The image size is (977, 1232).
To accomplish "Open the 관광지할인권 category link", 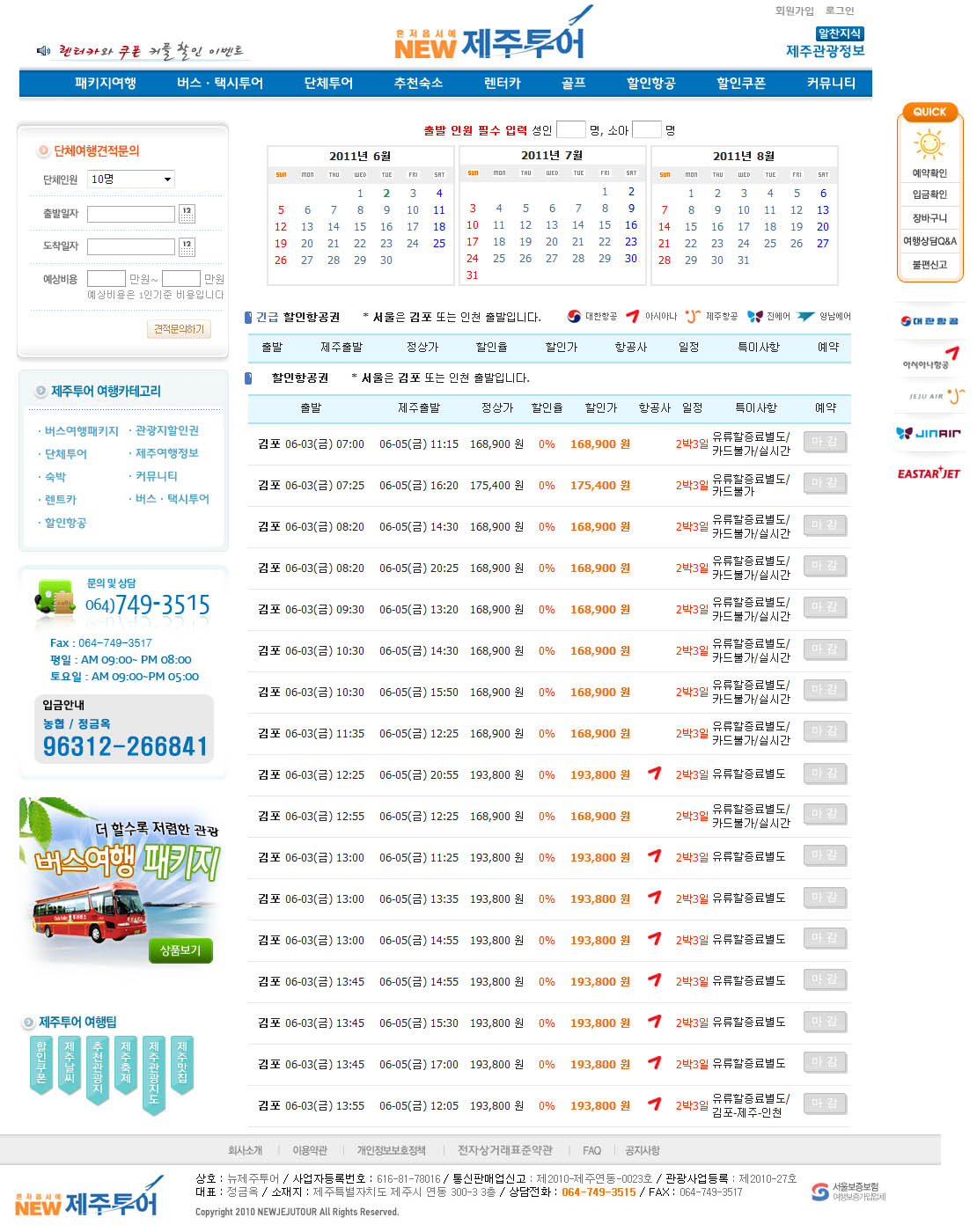I will [167, 430].
